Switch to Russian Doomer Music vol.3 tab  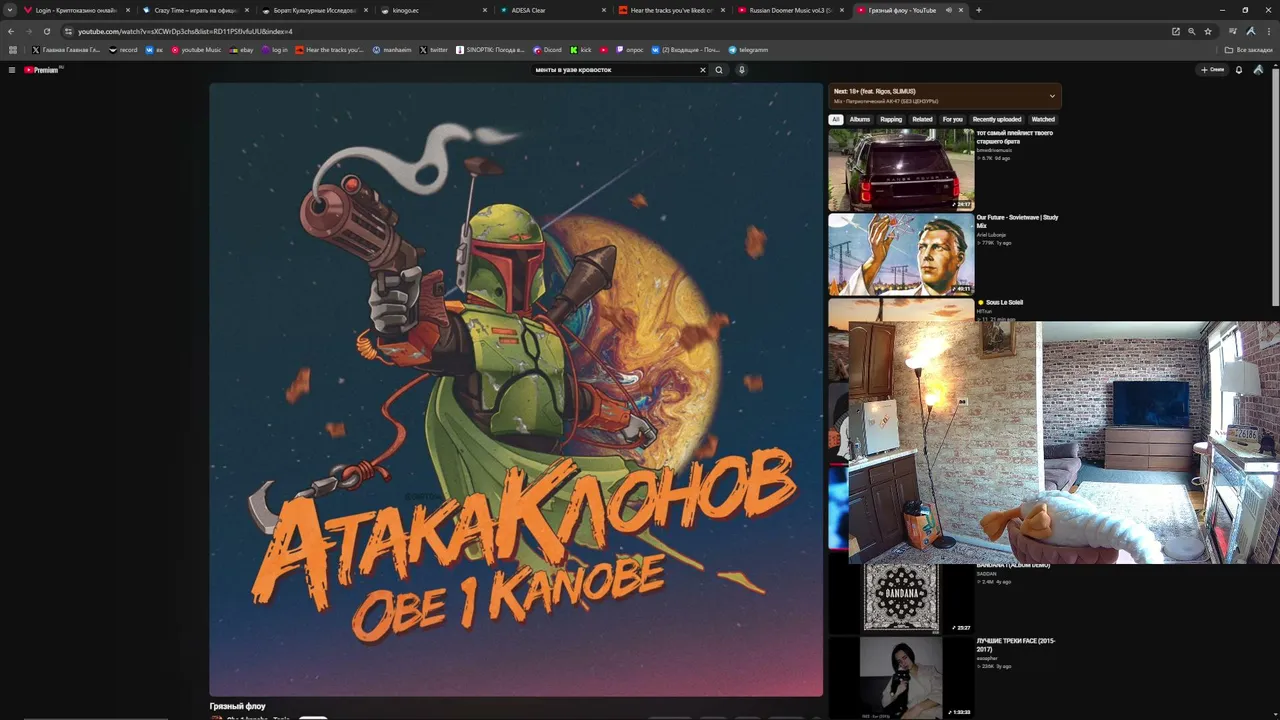(x=790, y=10)
